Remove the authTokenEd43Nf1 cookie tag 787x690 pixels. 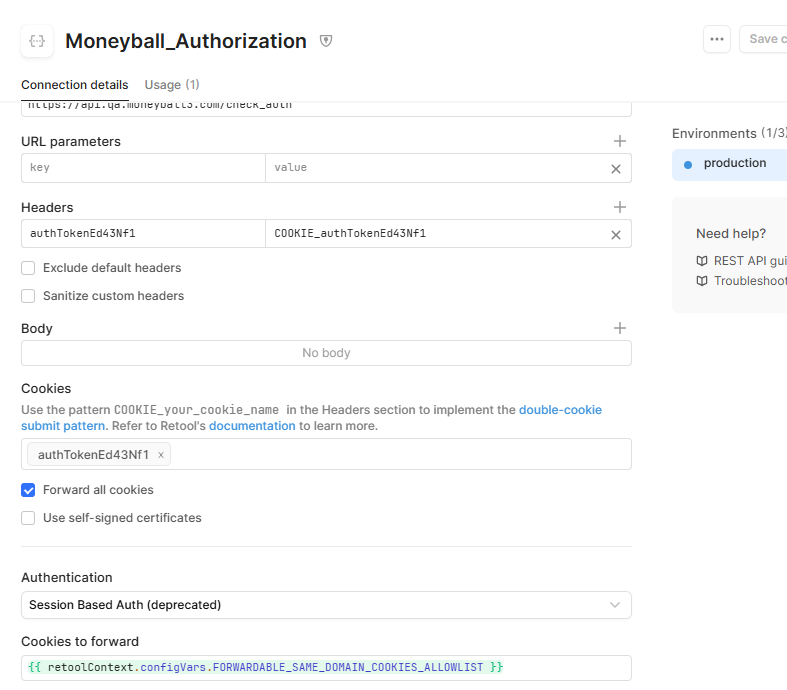[x=161, y=455]
